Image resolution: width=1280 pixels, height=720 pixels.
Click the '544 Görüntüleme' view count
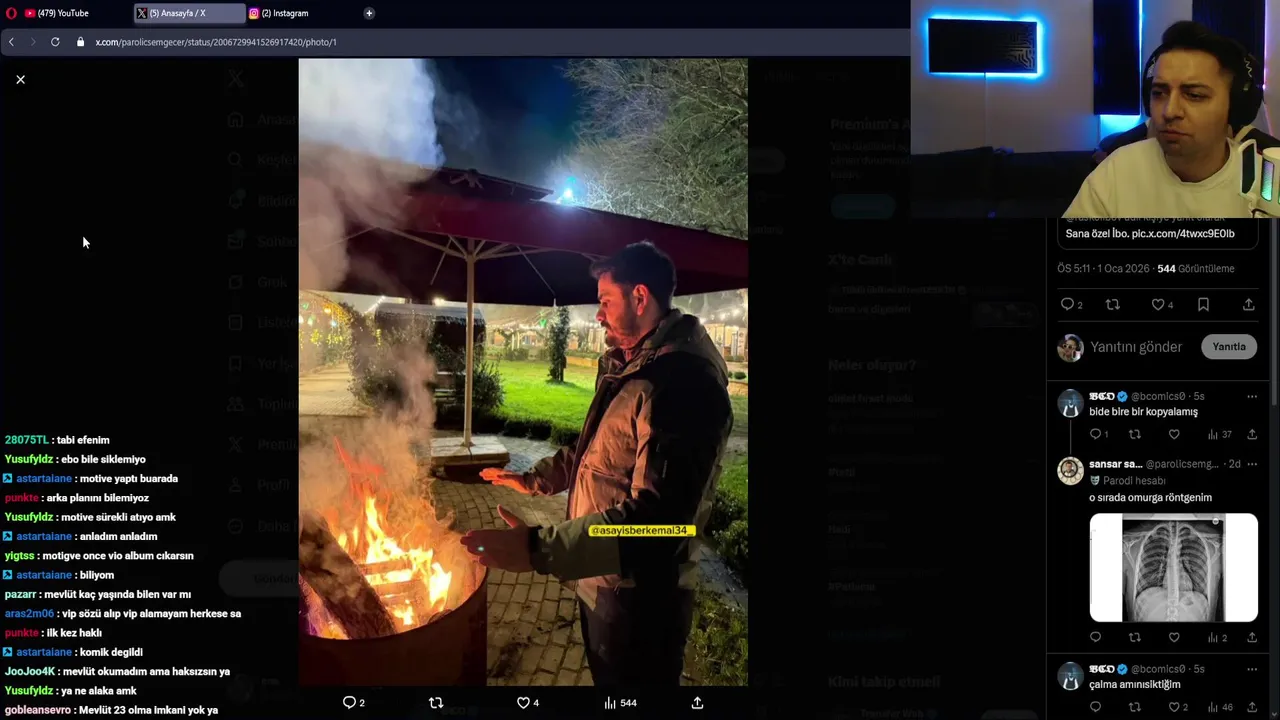1196,269
